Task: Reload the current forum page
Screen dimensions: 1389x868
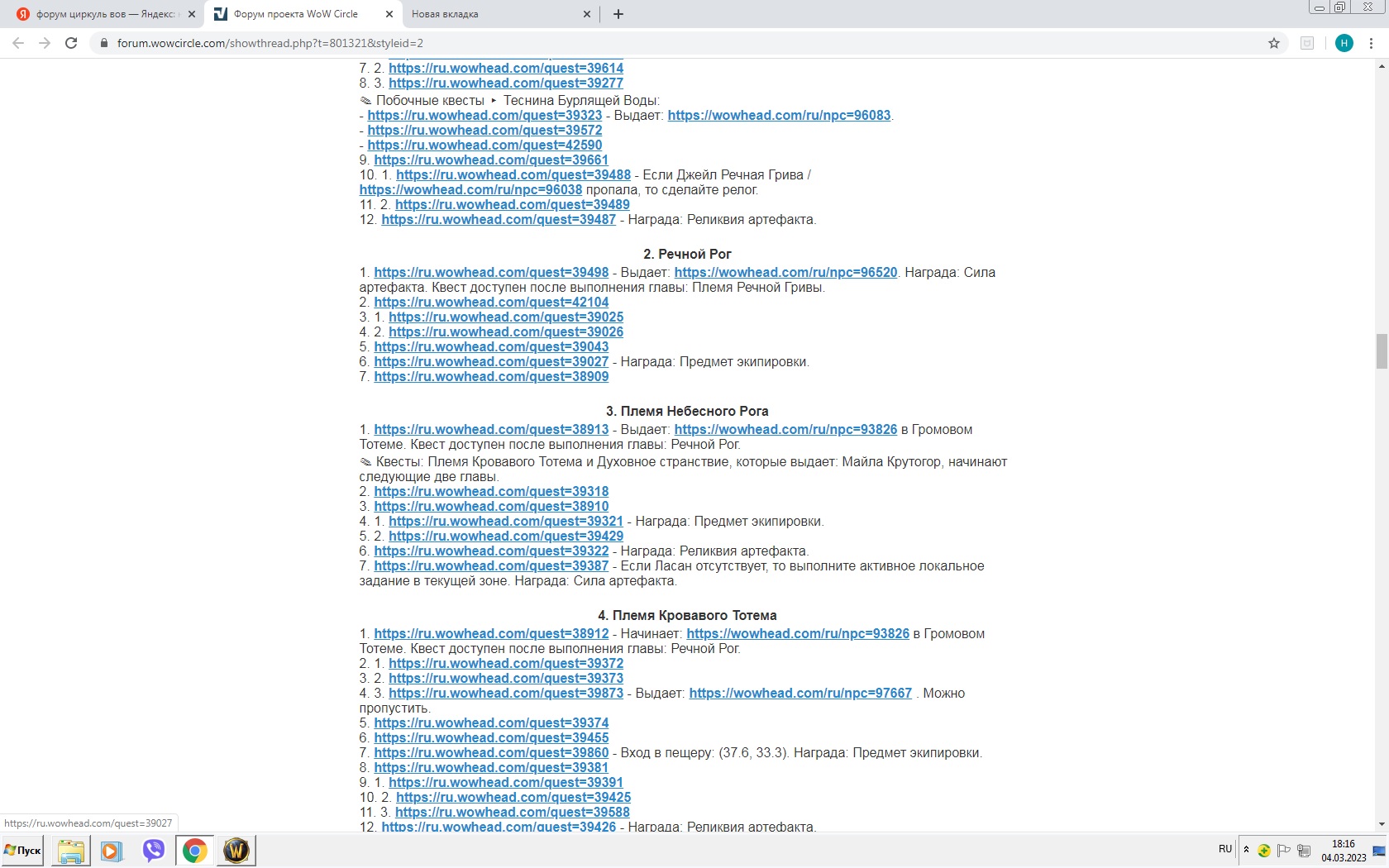Action: point(71,43)
